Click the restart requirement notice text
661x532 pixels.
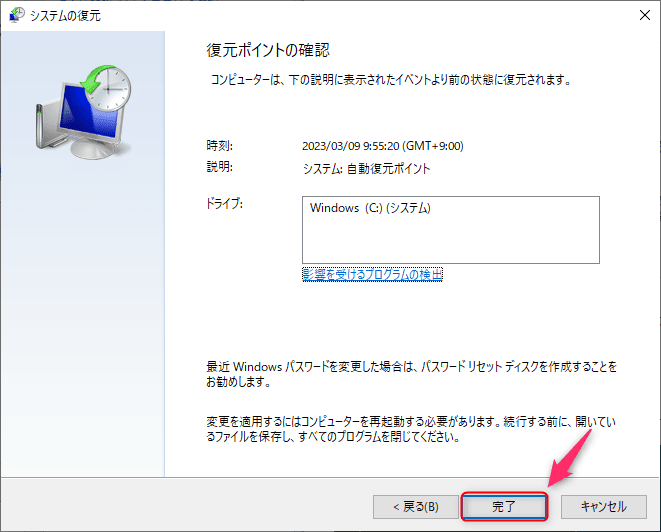point(411,429)
